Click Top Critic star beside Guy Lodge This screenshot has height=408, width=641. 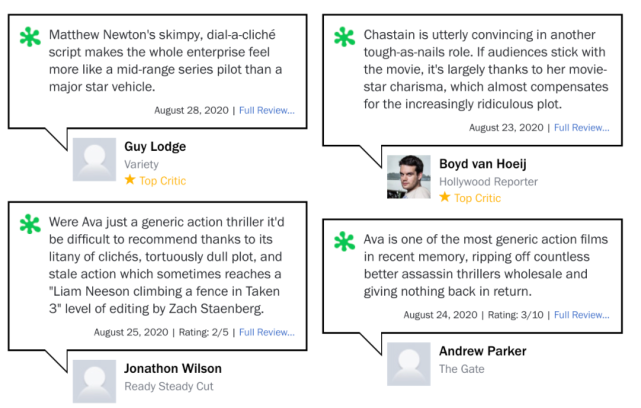pyautogui.click(x=130, y=181)
